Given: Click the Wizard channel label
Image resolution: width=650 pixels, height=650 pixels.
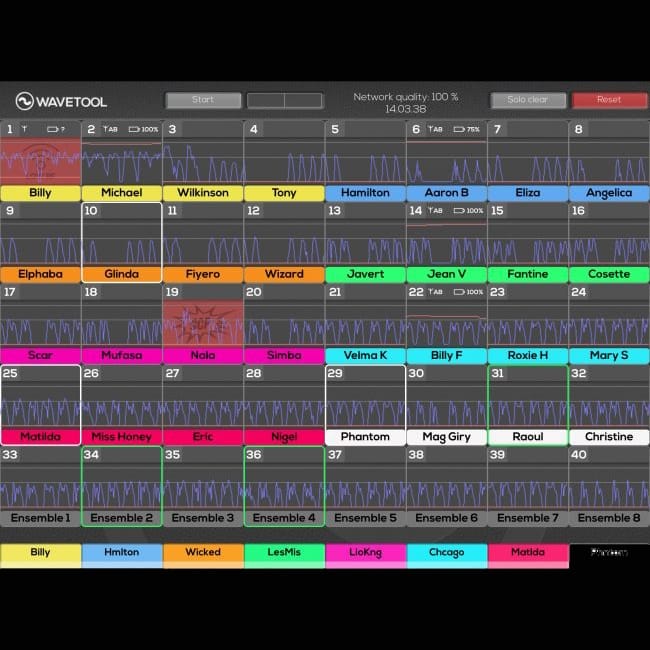Looking at the screenshot, I should click(284, 274).
